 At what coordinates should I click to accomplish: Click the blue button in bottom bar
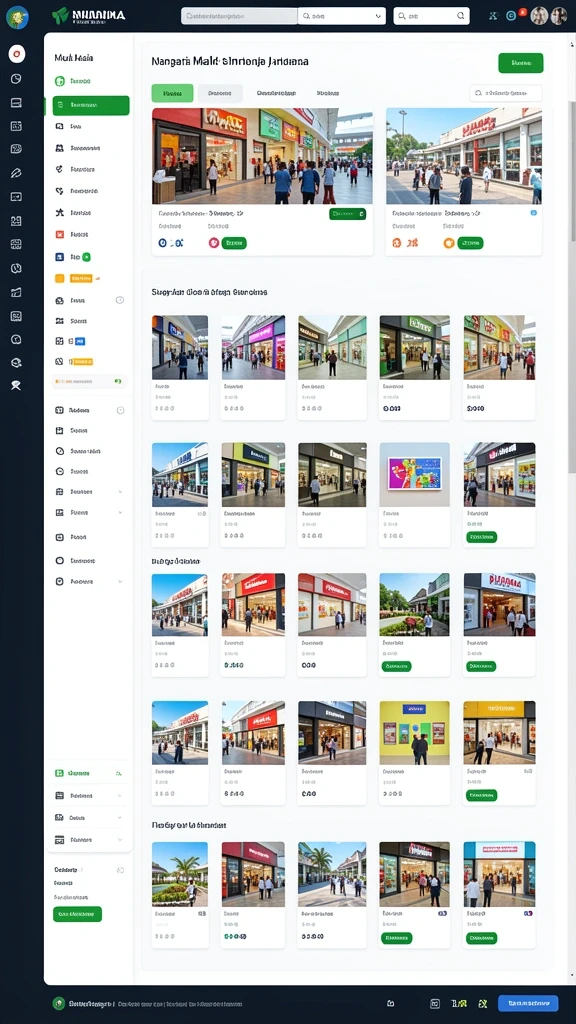(528, 1003)
